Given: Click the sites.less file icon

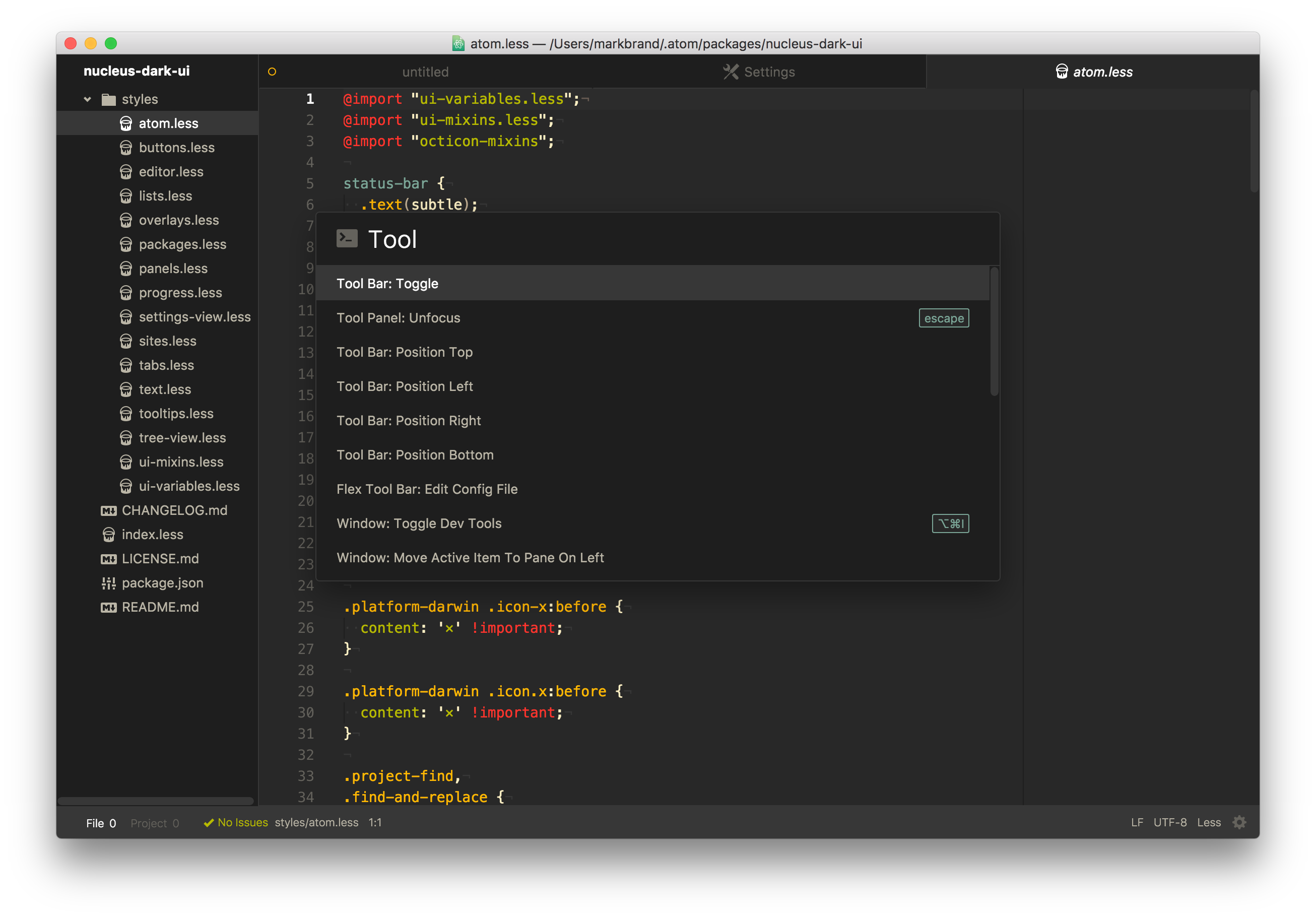Looking at the screenshot, I should click(x=126, y=341).
